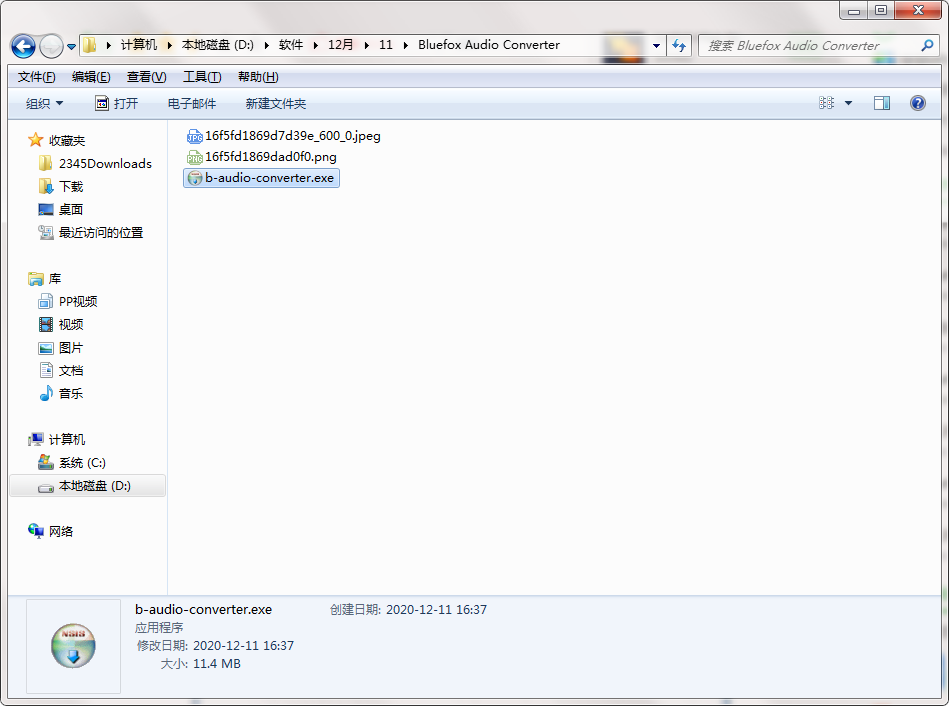The image size is (949, 706).
Task: Click the 创建日期 value 2020-12-11 16:37
Action: pyautogui.click(x=436, y=610)
